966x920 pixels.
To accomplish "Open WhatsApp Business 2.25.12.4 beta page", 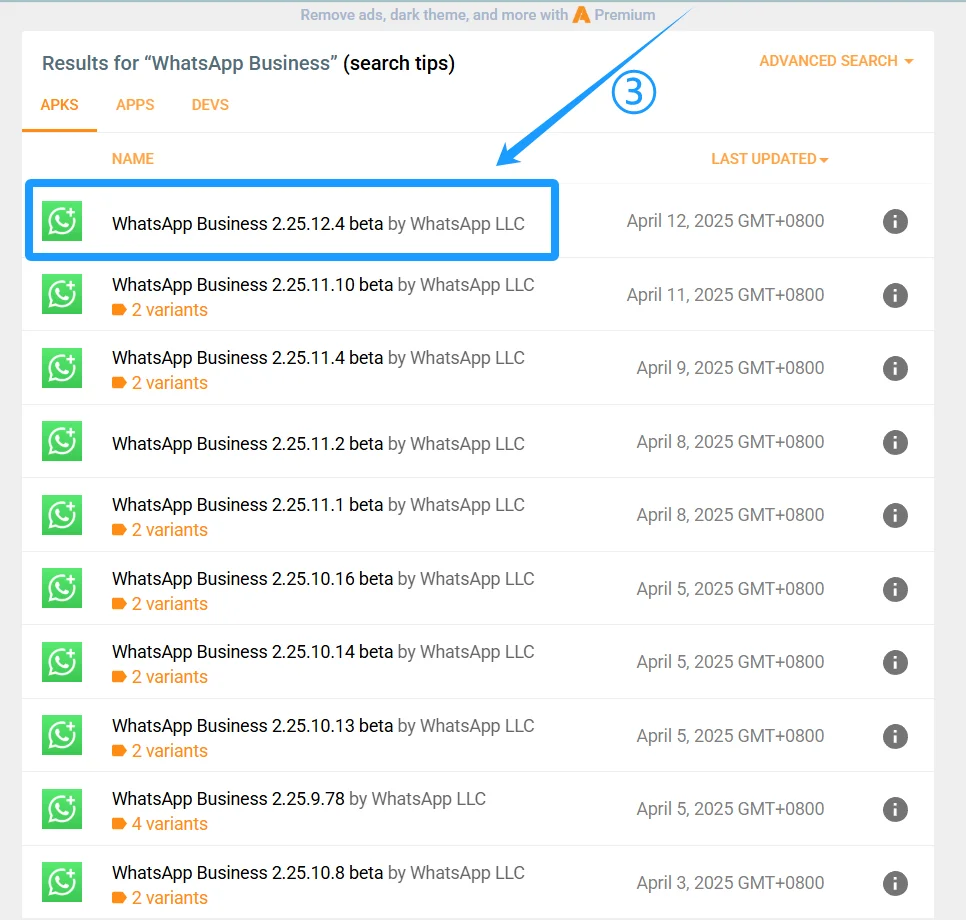I will 248,224.
